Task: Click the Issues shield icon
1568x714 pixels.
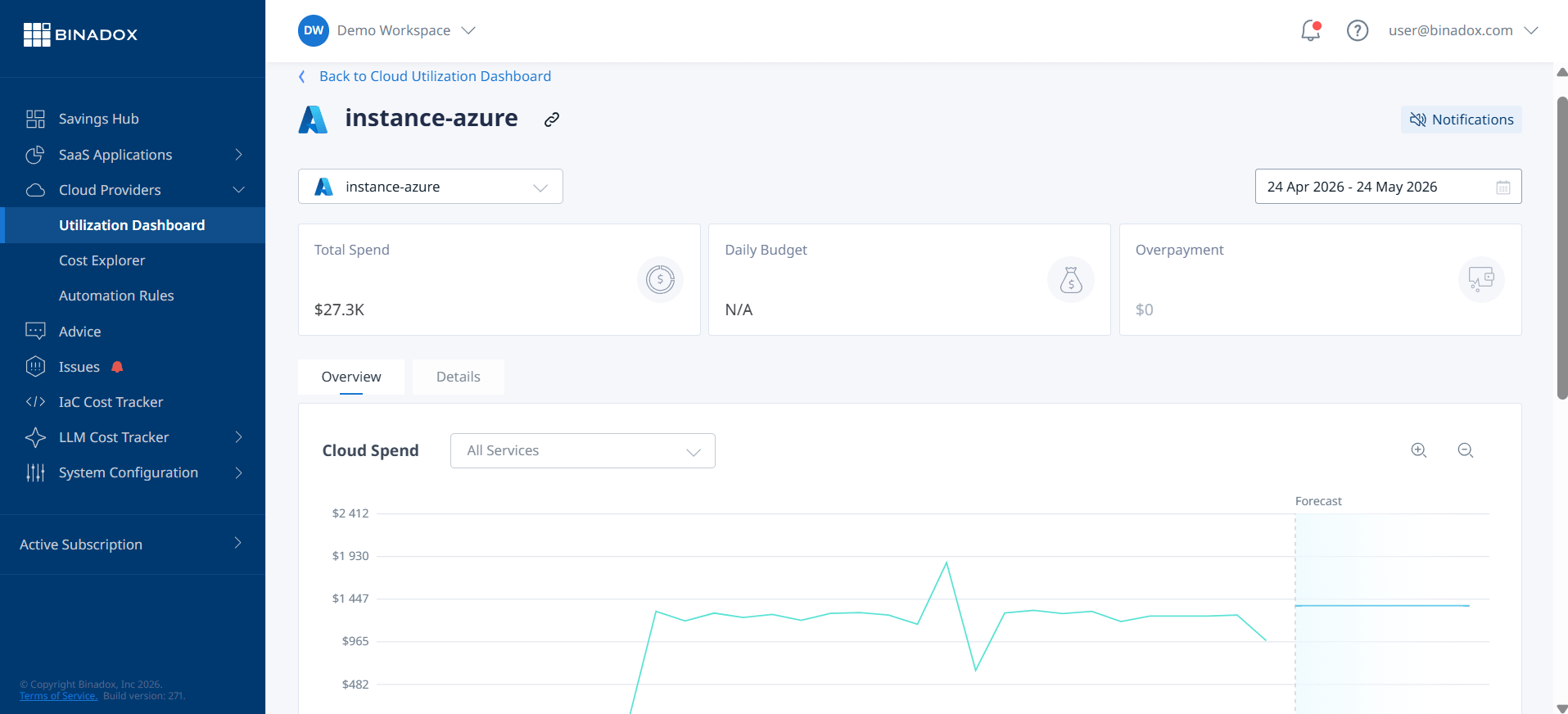Action: (35, 366)
